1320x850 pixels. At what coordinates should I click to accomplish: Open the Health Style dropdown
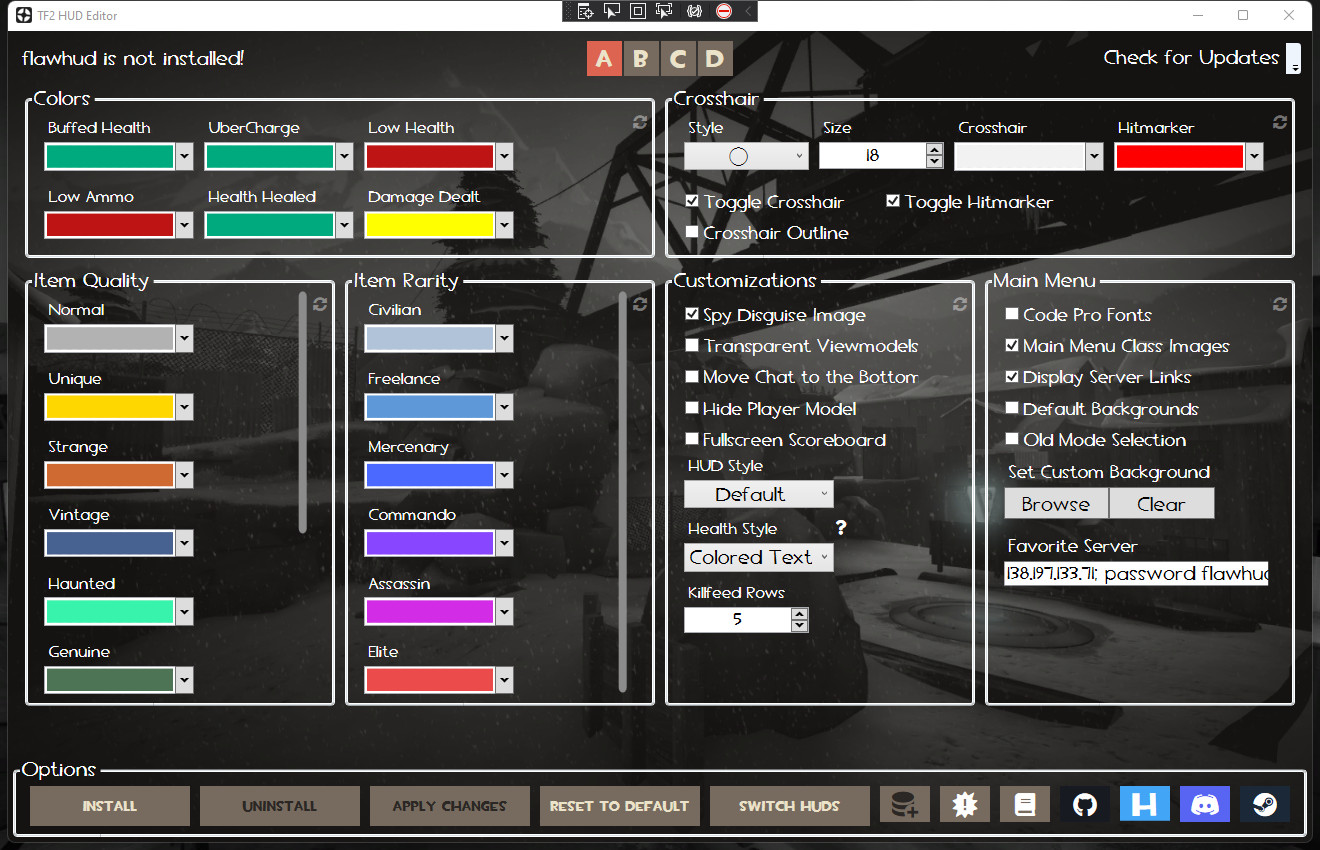[758, 557]
